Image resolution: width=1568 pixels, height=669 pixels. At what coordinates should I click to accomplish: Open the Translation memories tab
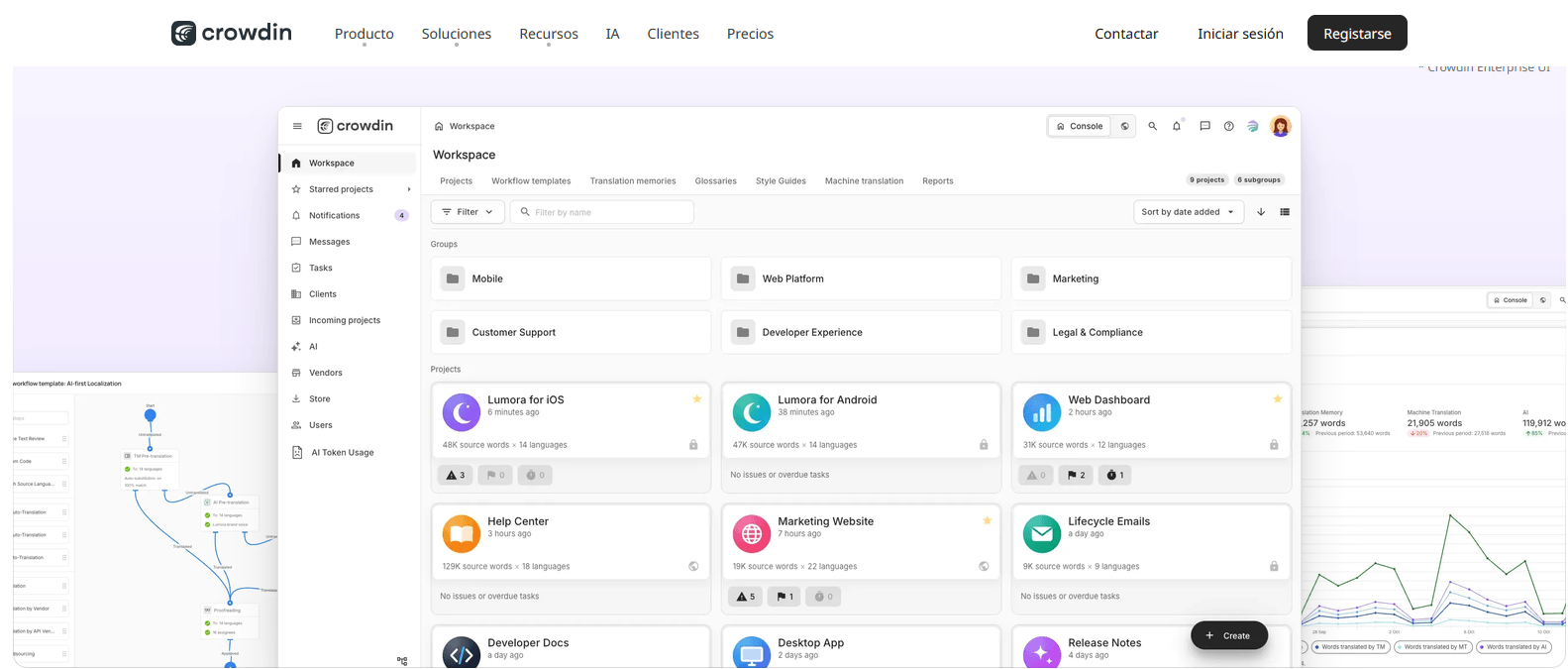coord(633,181)
